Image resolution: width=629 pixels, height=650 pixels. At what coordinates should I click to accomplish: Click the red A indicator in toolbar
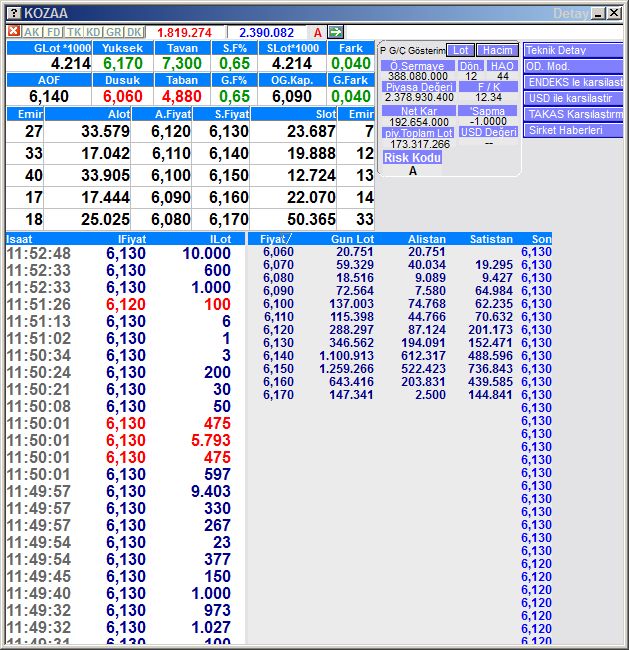(x=318, y=33)
